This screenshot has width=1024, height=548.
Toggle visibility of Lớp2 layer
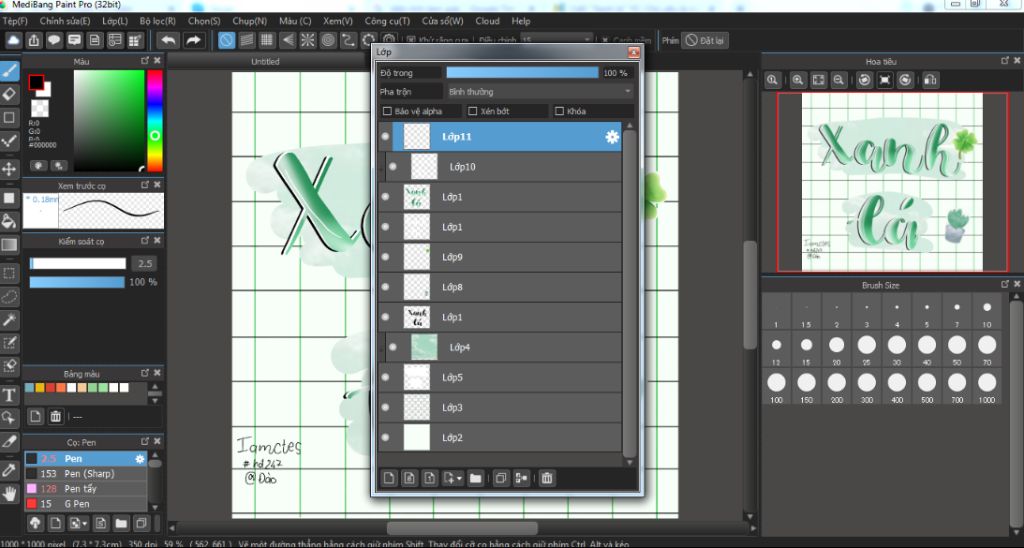385,437
